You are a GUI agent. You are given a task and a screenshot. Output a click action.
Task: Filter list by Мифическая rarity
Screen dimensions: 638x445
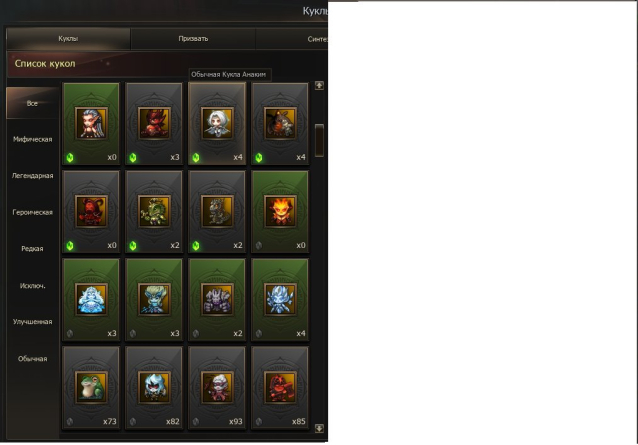point(33,140)
